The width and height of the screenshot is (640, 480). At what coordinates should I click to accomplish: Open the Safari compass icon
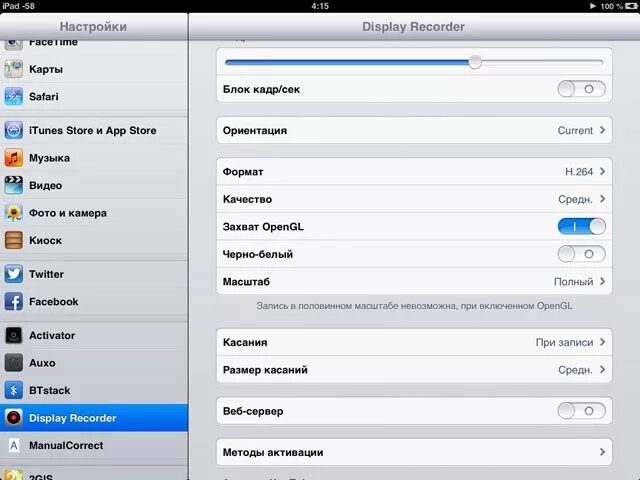13,97
